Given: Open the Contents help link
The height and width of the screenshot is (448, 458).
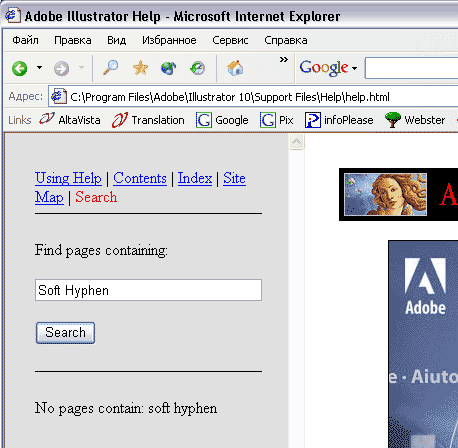Looking at the screenshot, I should [140, 178].
